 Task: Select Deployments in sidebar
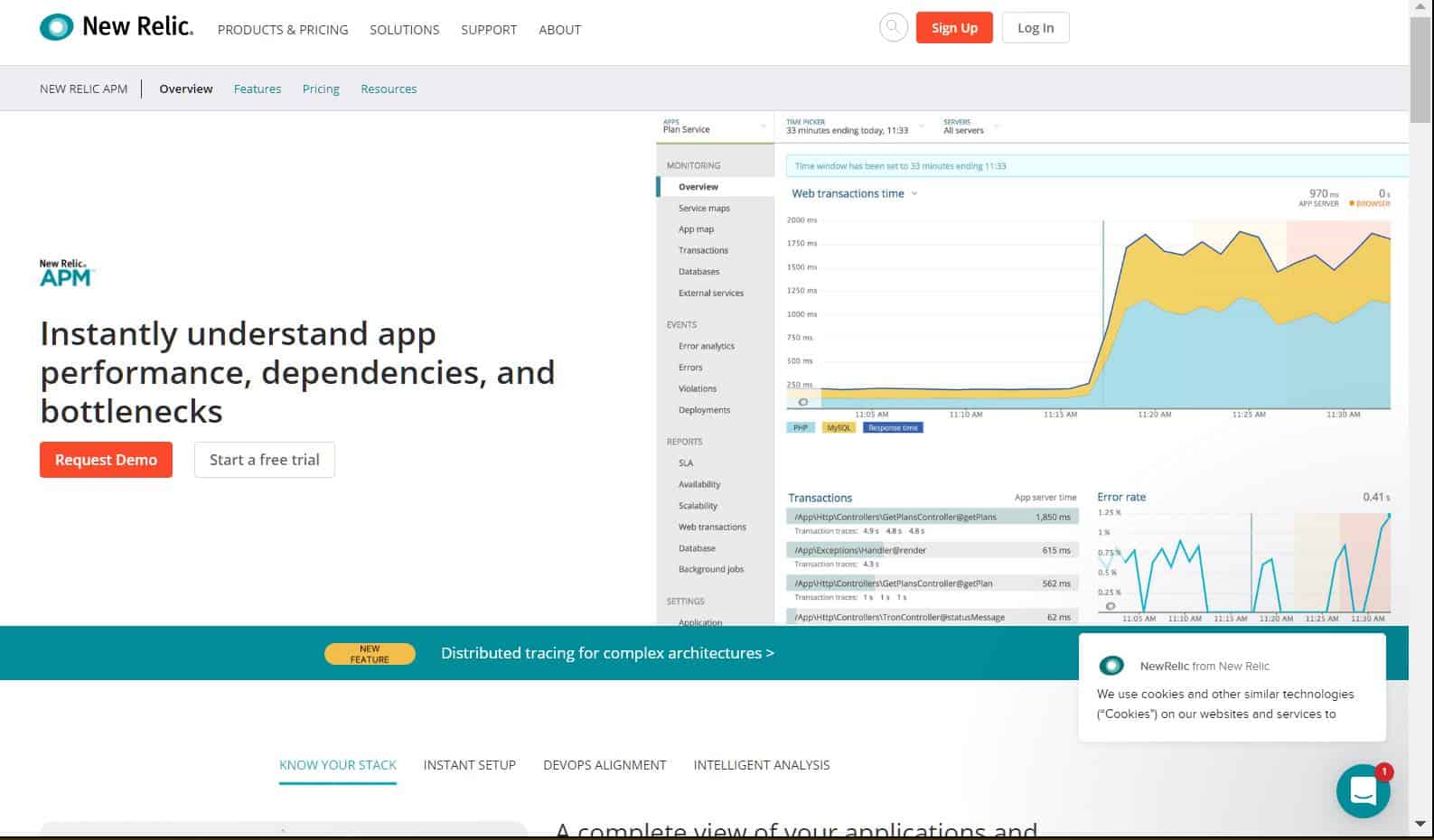point(704,410)
